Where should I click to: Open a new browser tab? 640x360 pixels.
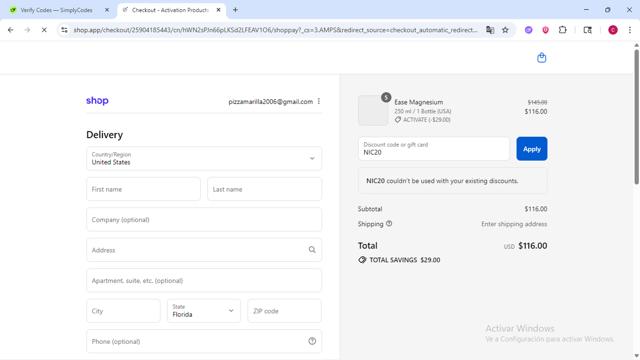click(235, 10)
